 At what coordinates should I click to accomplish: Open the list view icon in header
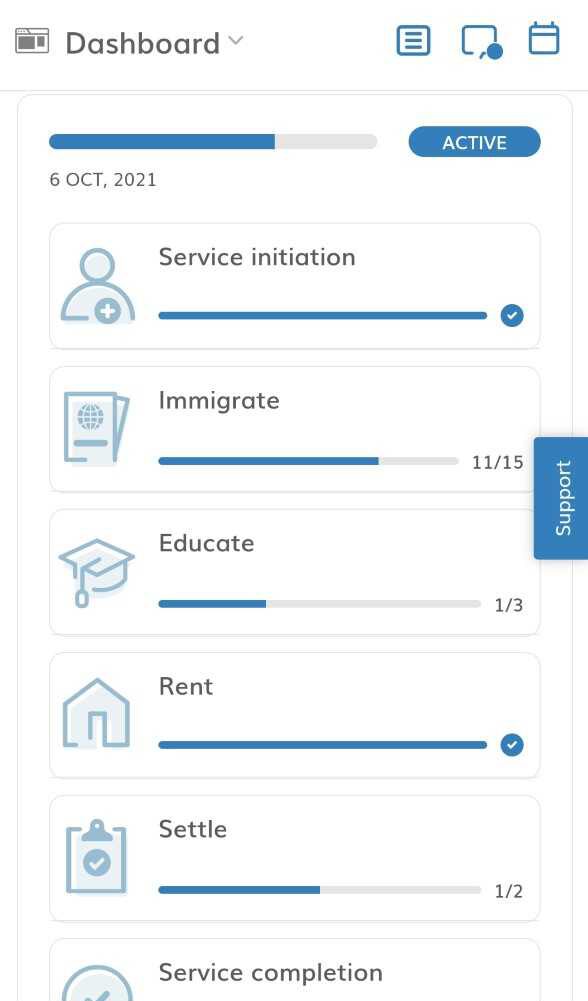click(x=413, y=41)
